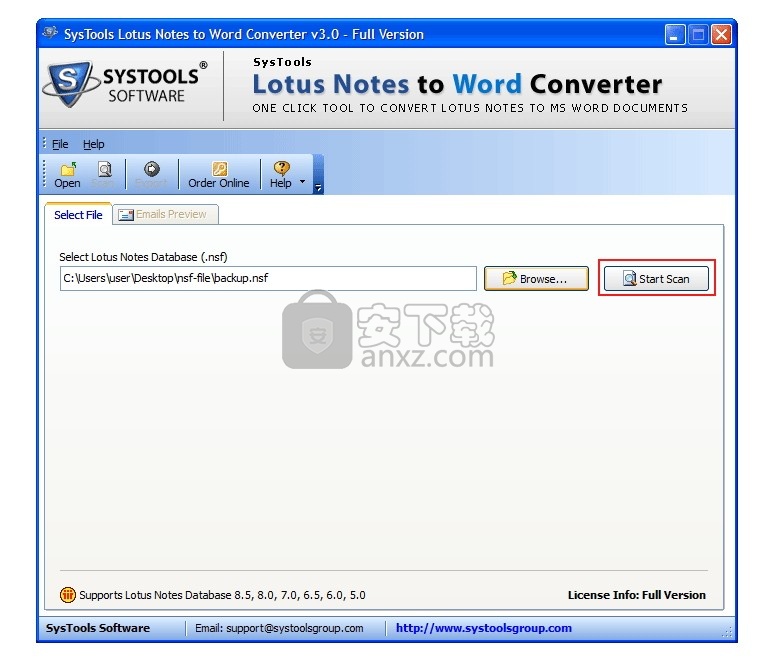Open the Open toolbar icon
The width and height of the screenshot is (780, 662).
coord(67,175)
